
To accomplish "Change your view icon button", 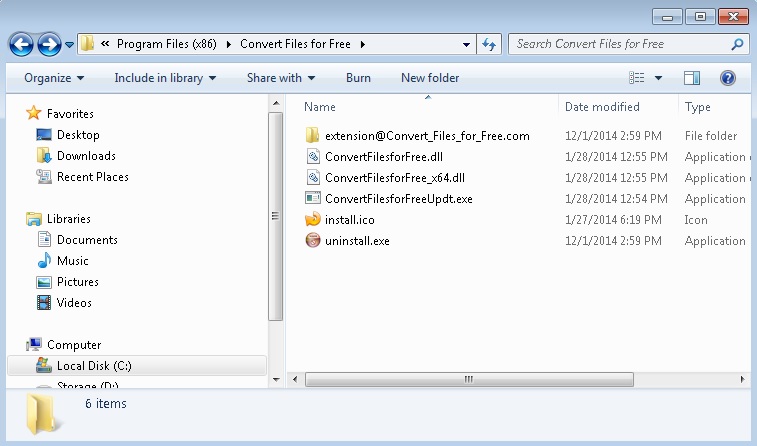I will coord(636,78).
